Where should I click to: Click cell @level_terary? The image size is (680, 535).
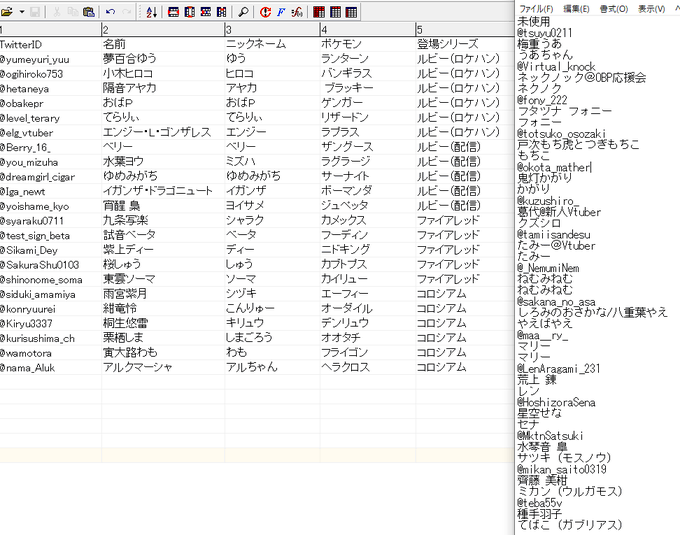51,118
